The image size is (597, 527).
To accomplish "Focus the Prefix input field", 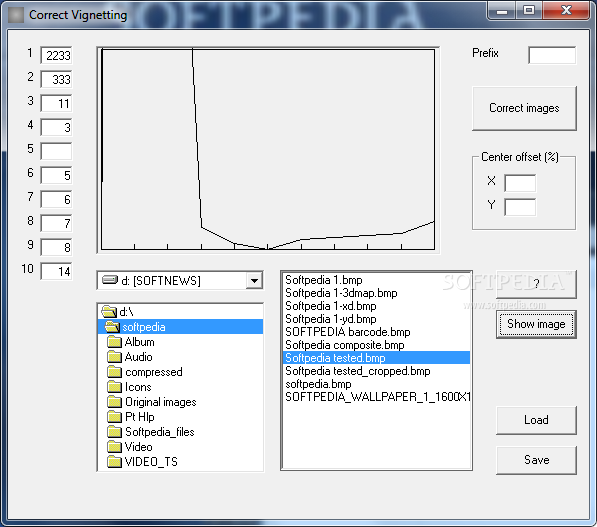I will 552,55.
